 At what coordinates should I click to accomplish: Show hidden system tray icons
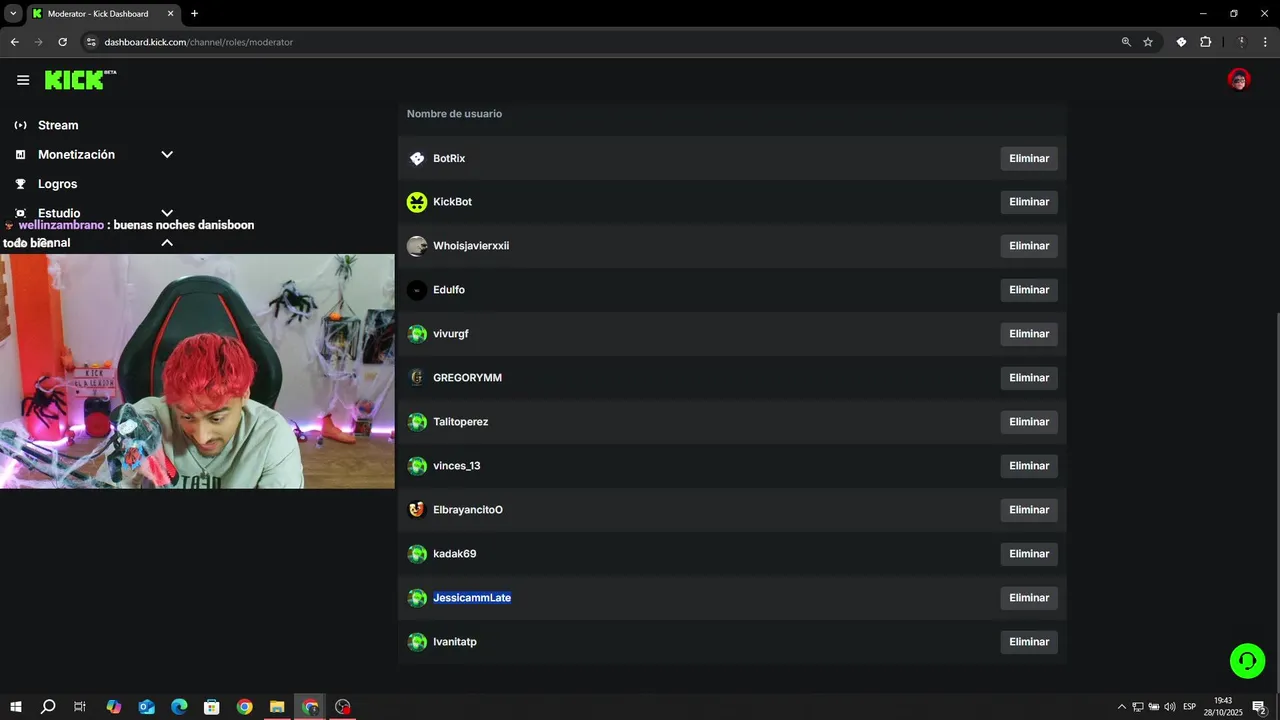[1121, 707]
